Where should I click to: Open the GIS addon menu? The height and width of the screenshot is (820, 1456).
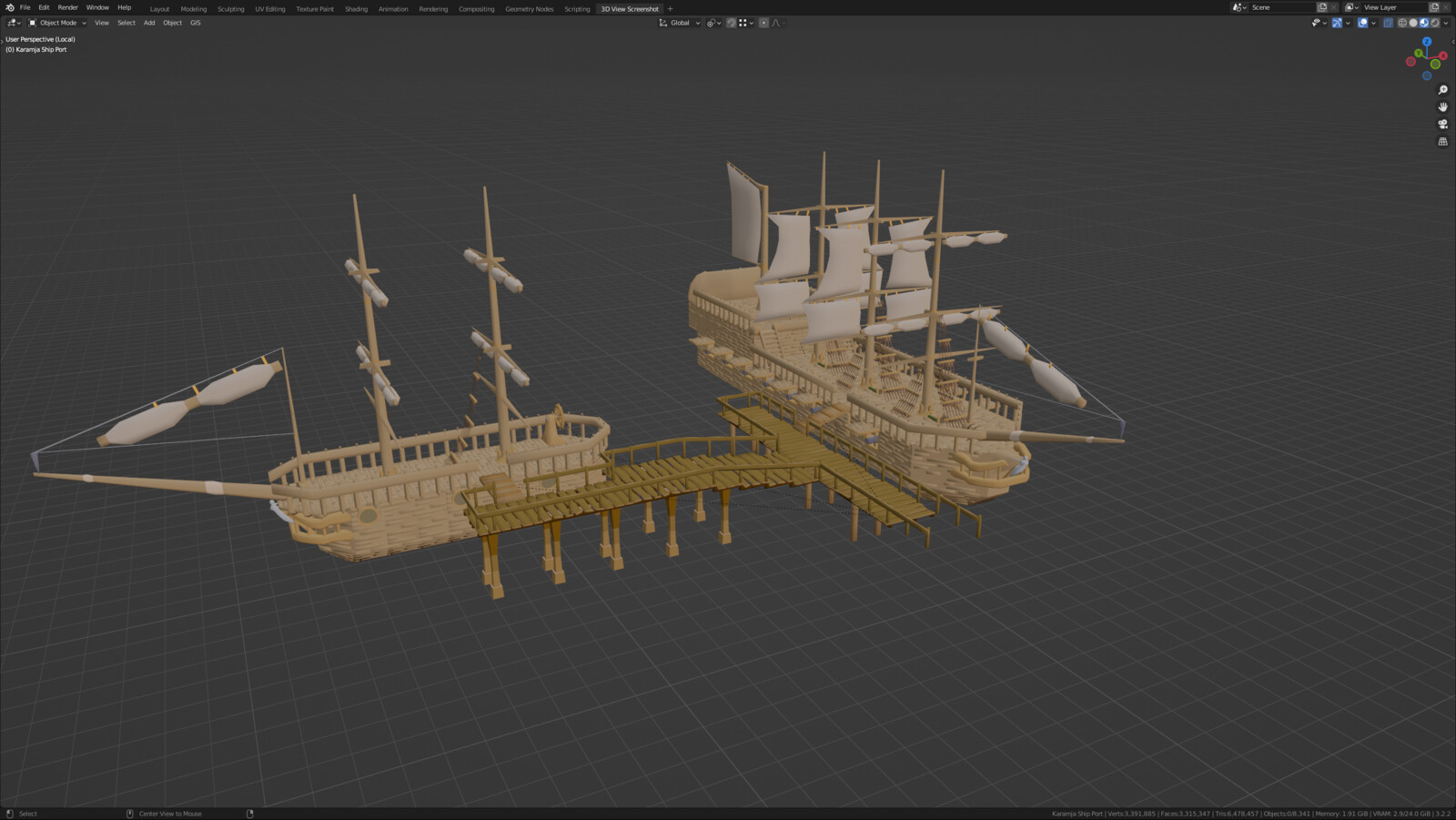(x=196, y=23)
